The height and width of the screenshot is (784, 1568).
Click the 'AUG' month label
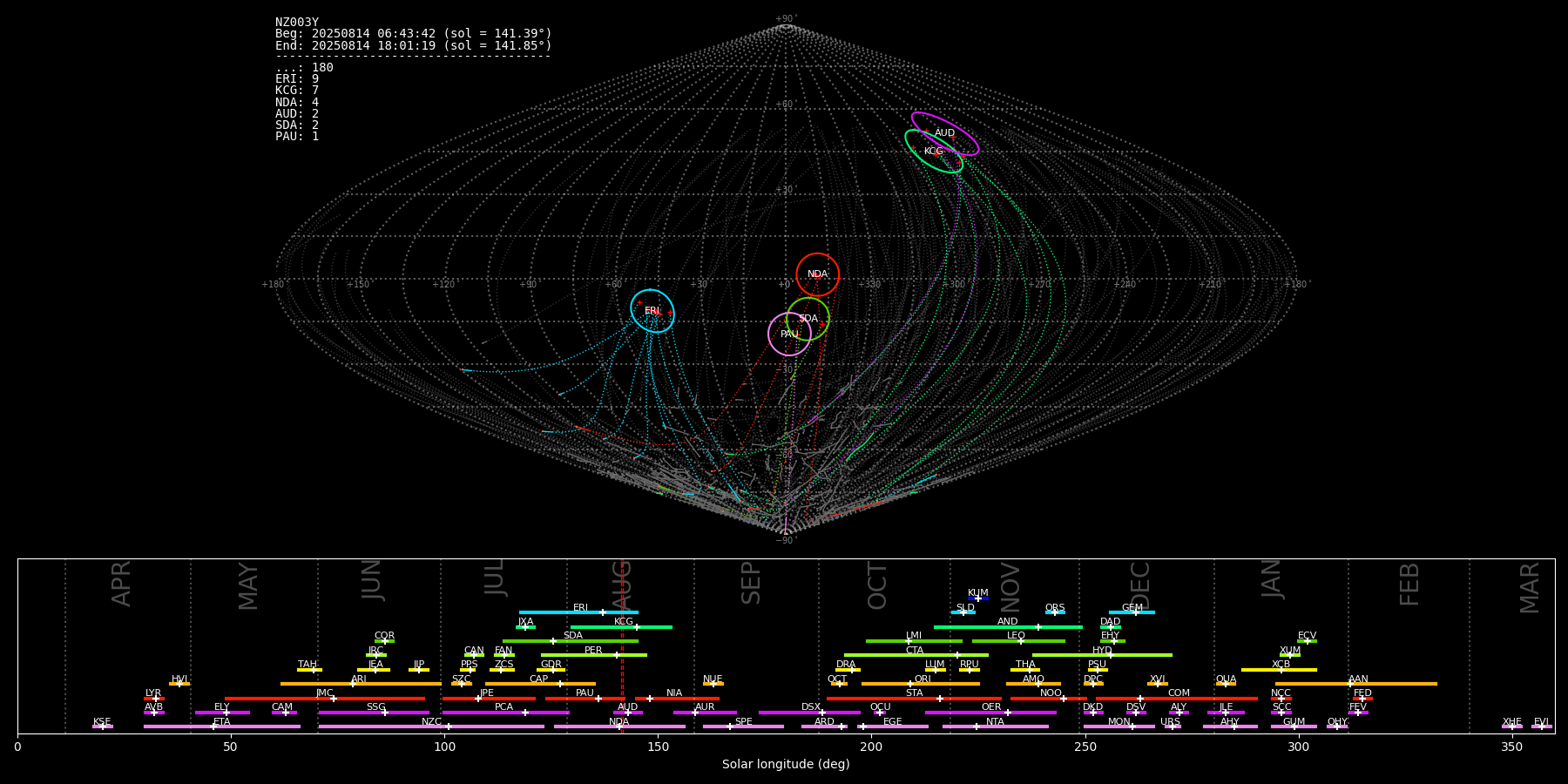coord(621,585)
